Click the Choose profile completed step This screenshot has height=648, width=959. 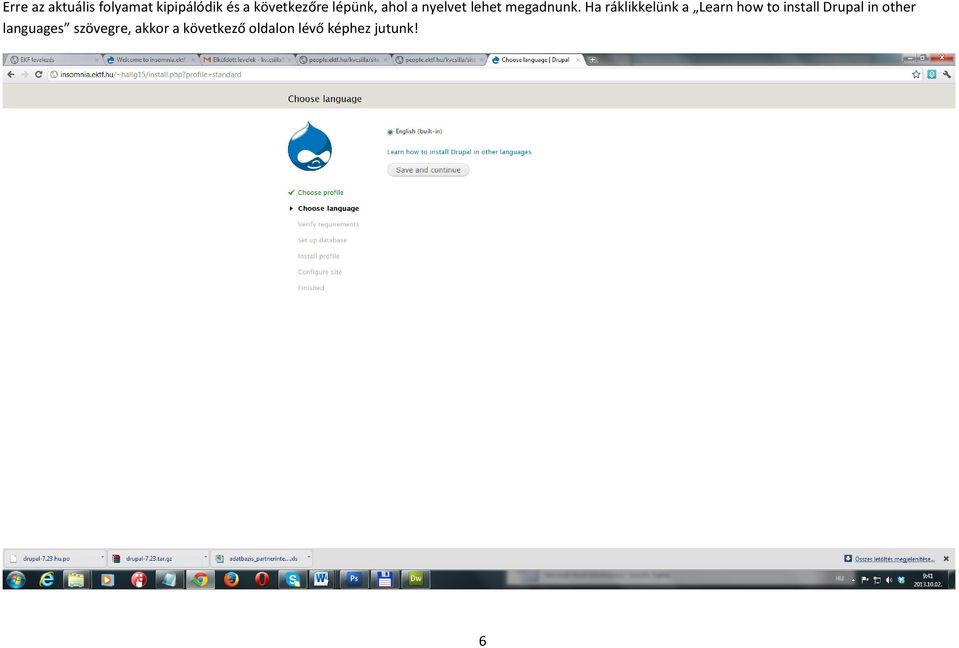tap(320, 193)
